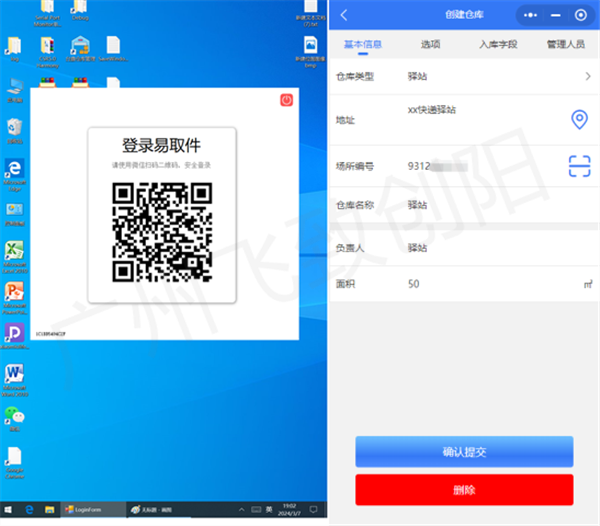Click the login QR code image

(162, 232)
